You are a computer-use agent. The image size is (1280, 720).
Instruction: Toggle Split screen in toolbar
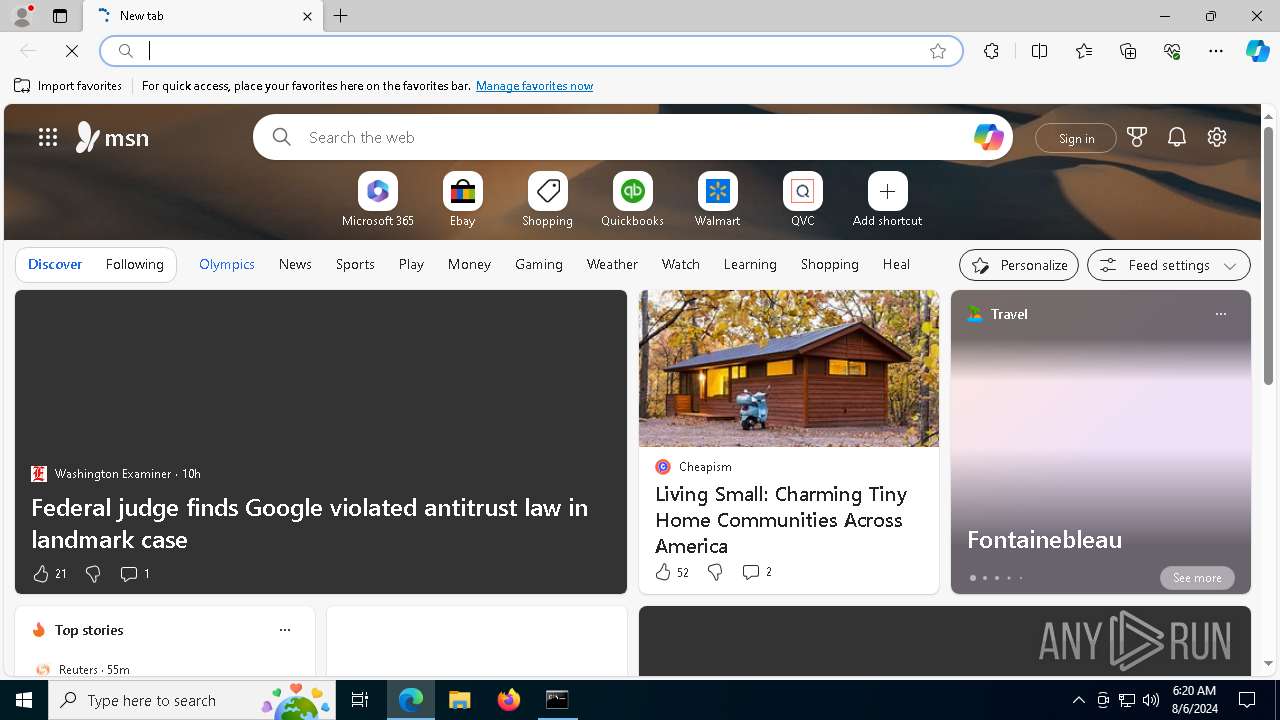click(1039, 51)
